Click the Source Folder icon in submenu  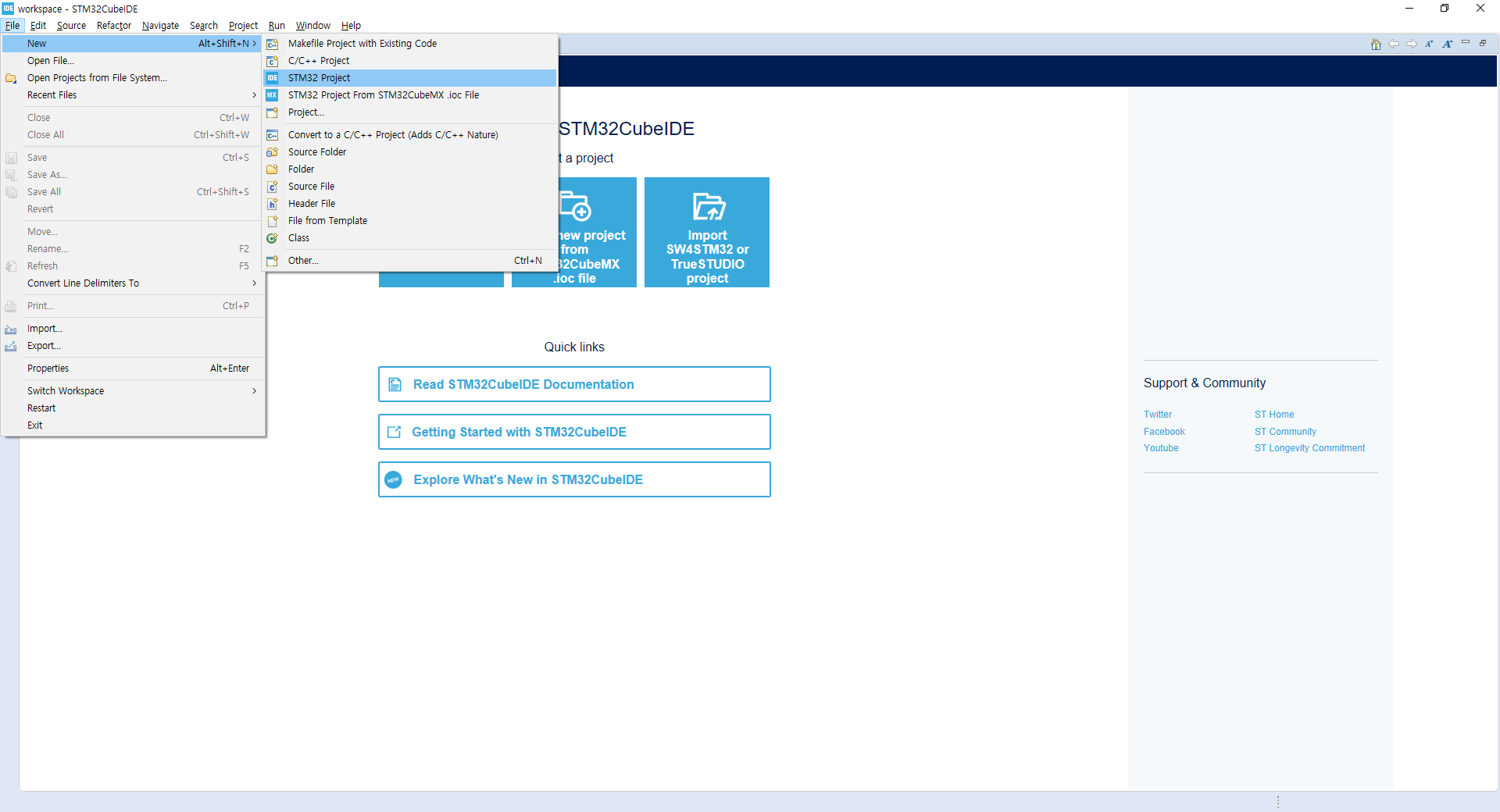[273, 152]
